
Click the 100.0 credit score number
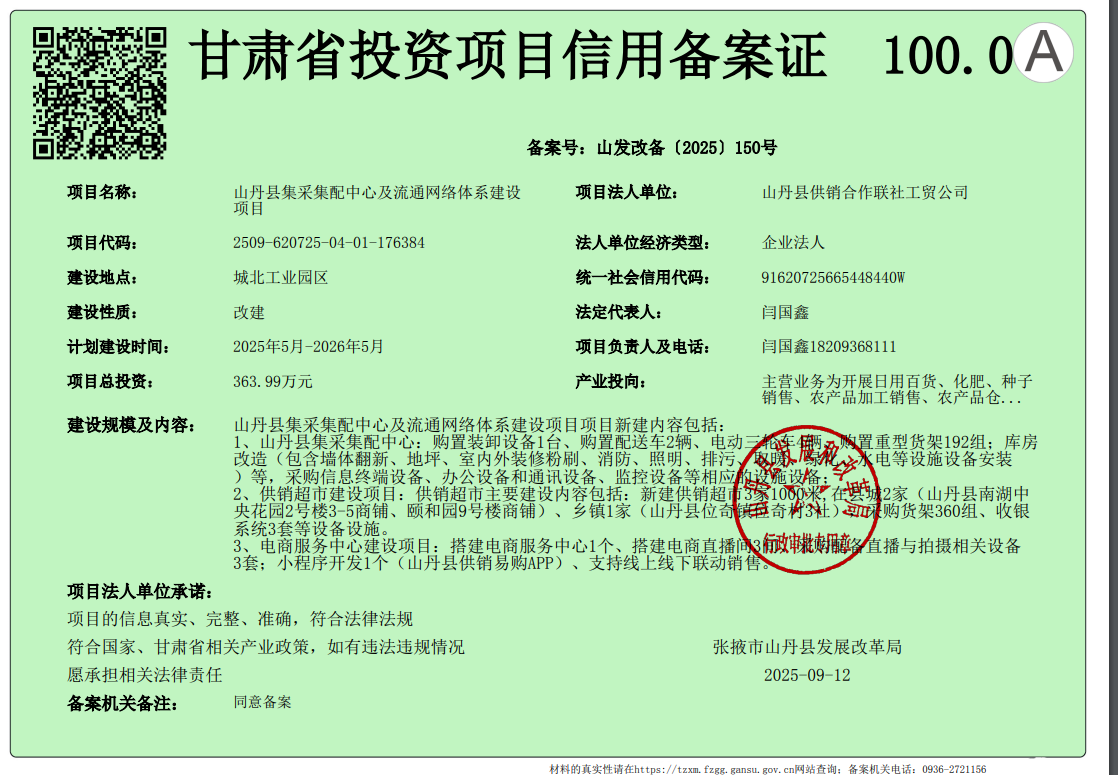(948, 57)
